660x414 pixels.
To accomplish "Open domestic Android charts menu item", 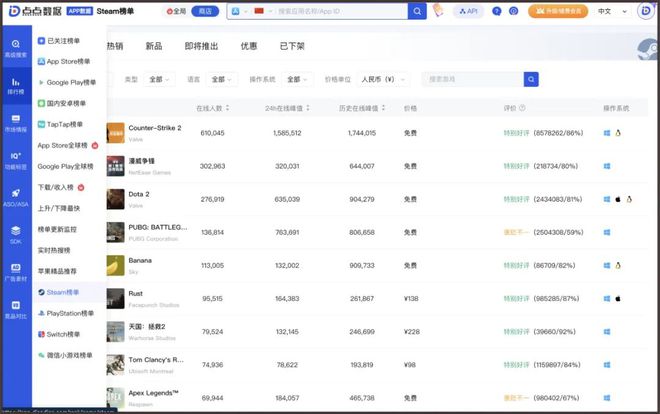I will click(62, 103).
